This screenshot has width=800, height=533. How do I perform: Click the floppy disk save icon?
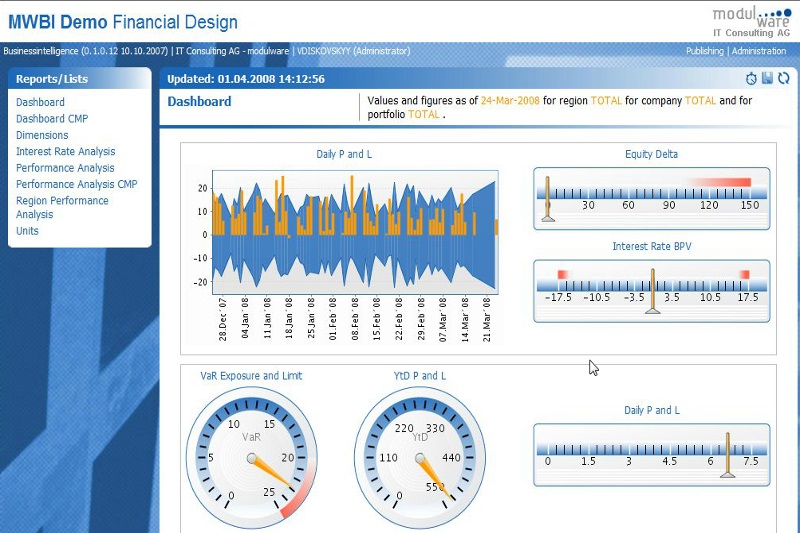coord(767,78)
